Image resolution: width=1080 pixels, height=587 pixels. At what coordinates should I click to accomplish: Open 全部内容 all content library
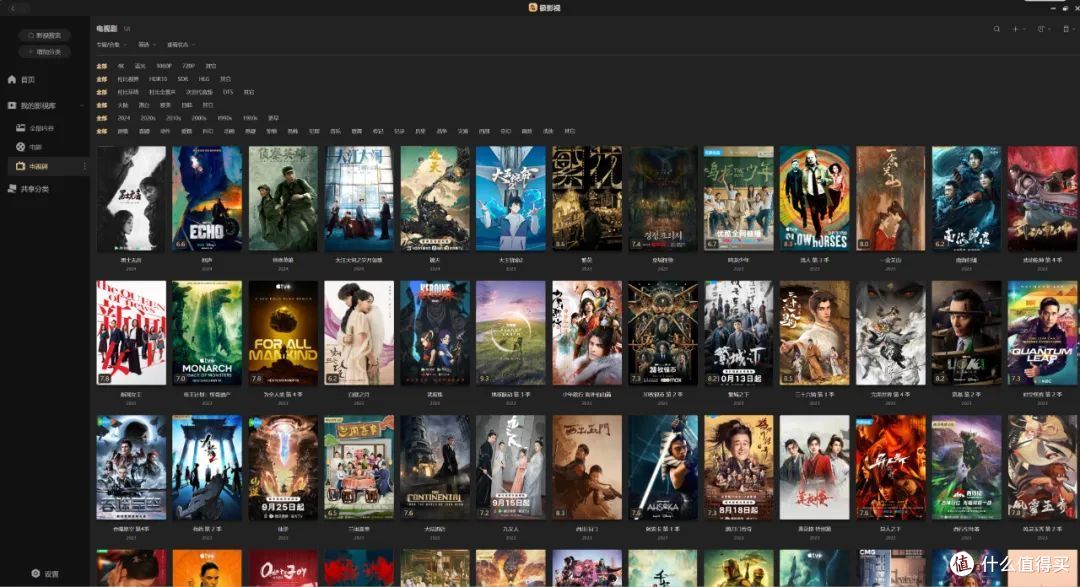[x=35, y=128]
